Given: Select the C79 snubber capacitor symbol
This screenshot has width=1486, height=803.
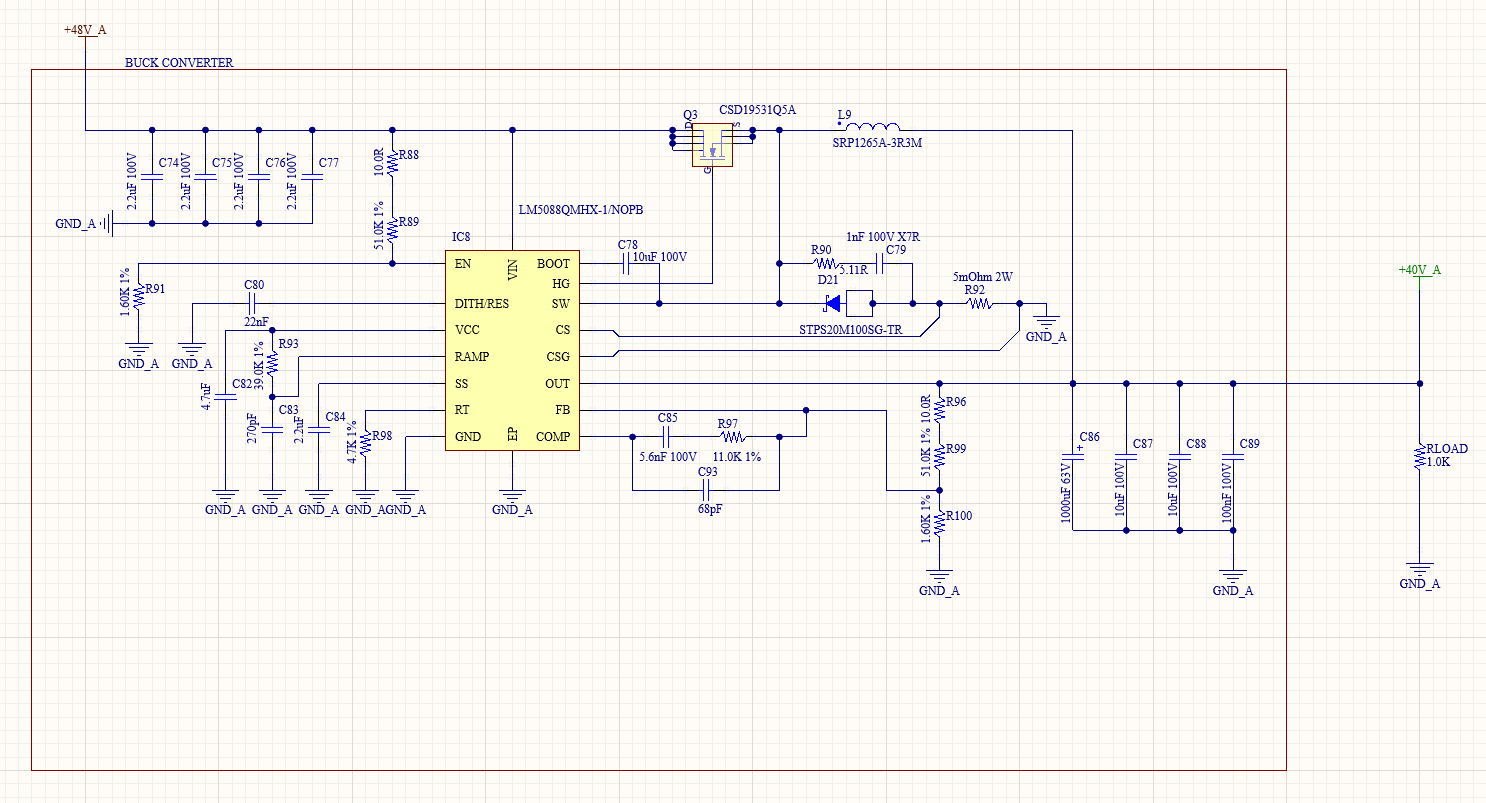Looking at the screenshot, I should point(881,264).
